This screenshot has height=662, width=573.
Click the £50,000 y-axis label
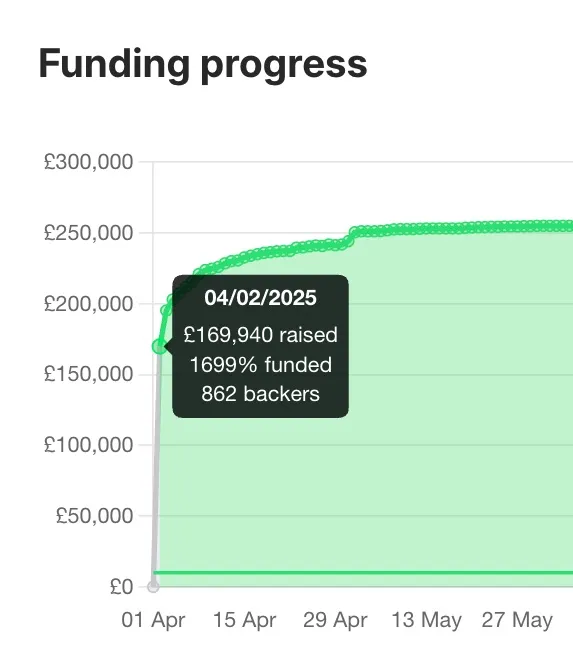coord(95,515)
